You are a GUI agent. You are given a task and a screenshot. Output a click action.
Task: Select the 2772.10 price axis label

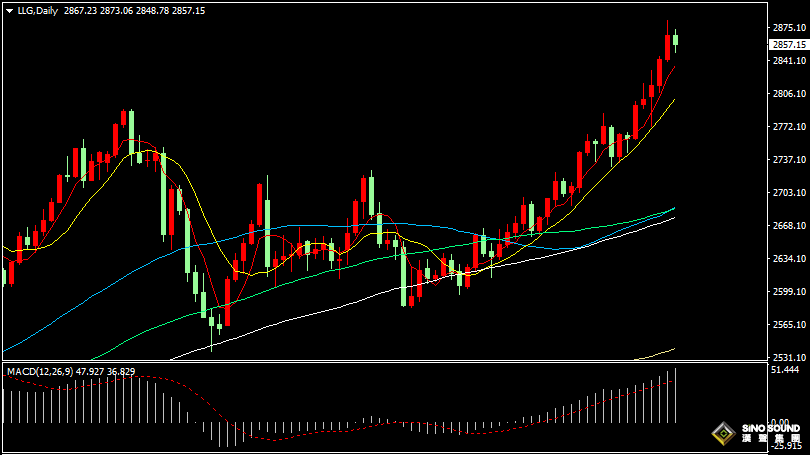(789, 127)
